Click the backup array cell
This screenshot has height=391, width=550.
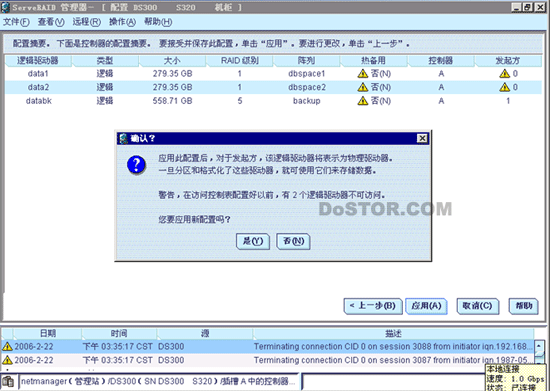pyautogui.click(x=307, y=101)
